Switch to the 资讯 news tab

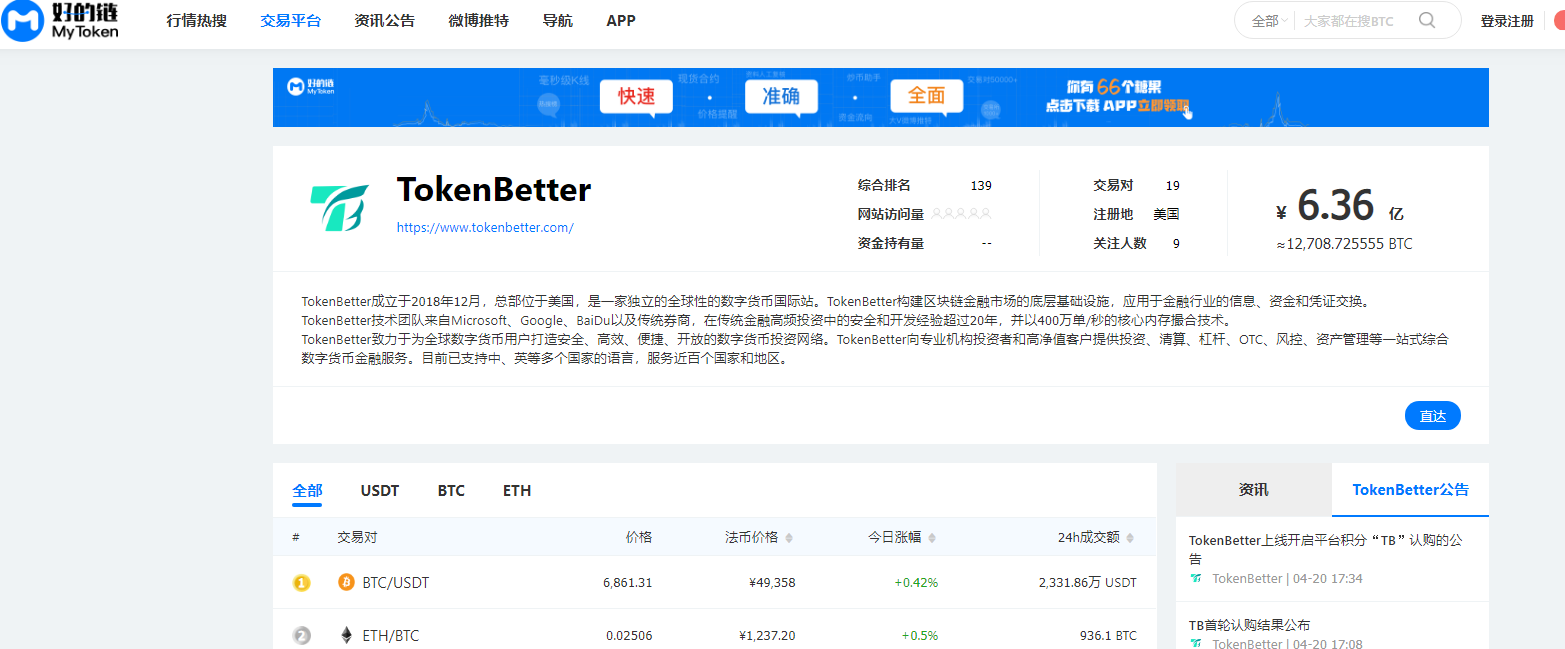tap(1253, 490)
